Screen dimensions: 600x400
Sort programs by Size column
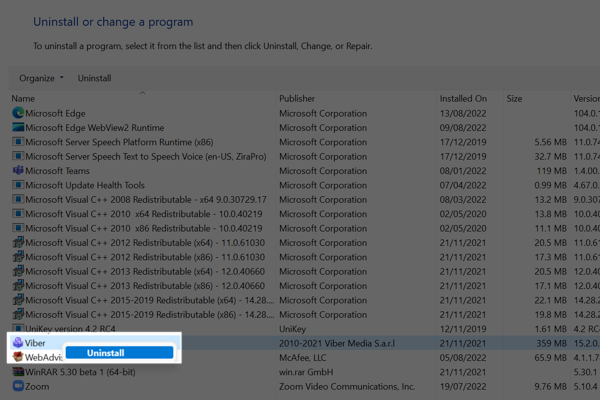pyautogui.click(x=514, y=98)
